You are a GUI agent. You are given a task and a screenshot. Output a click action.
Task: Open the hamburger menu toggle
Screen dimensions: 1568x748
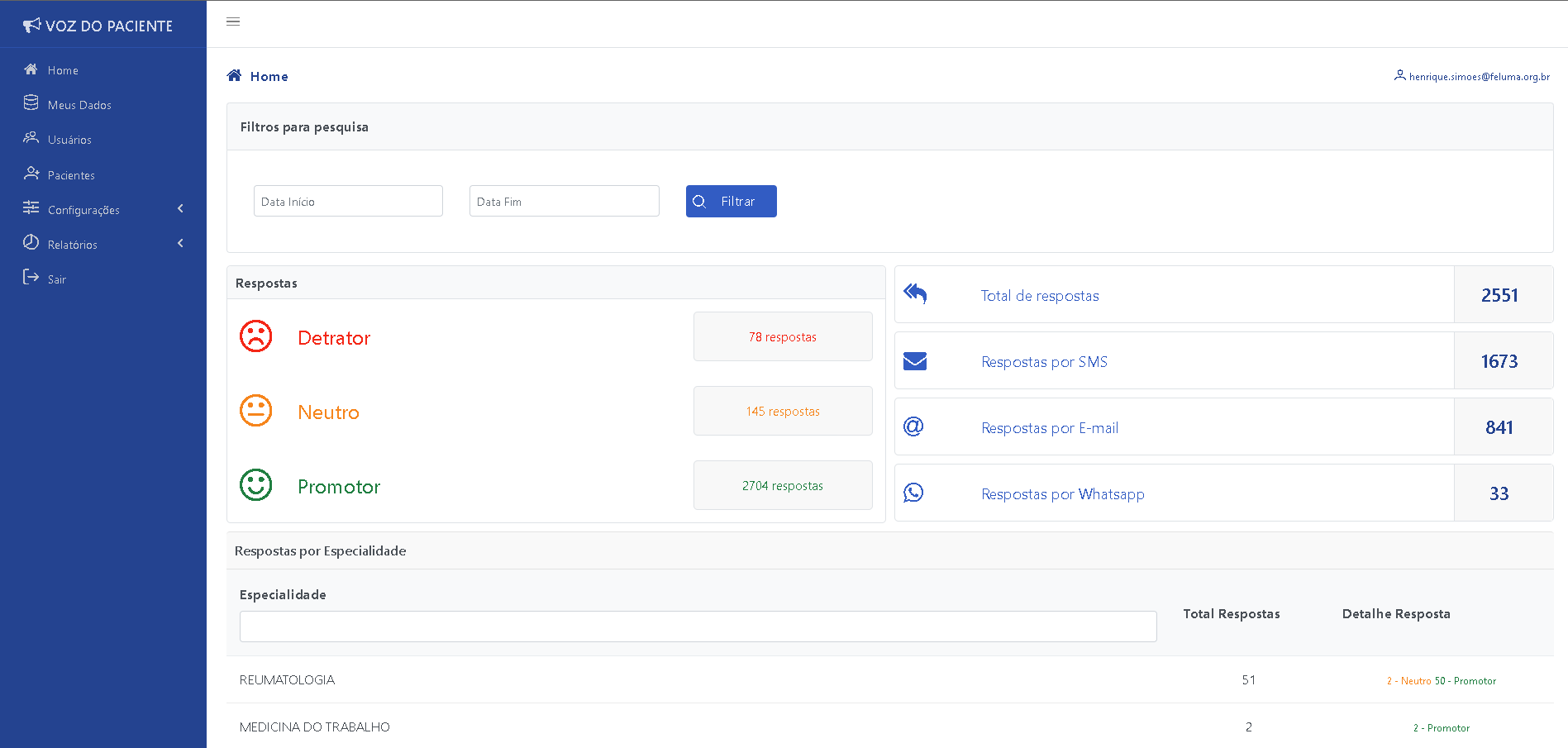click(x=233, y=21)
